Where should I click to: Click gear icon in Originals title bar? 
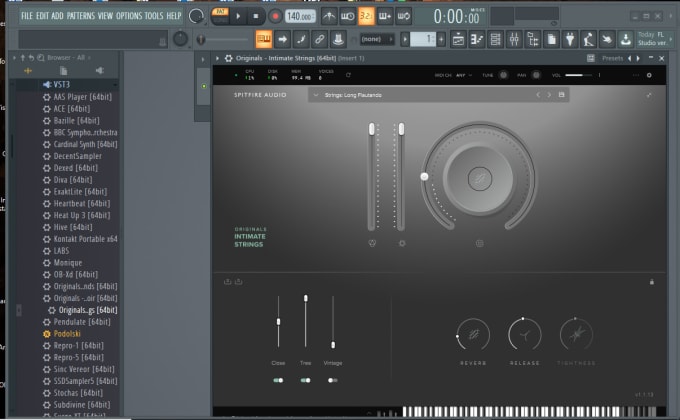point(229,58)
